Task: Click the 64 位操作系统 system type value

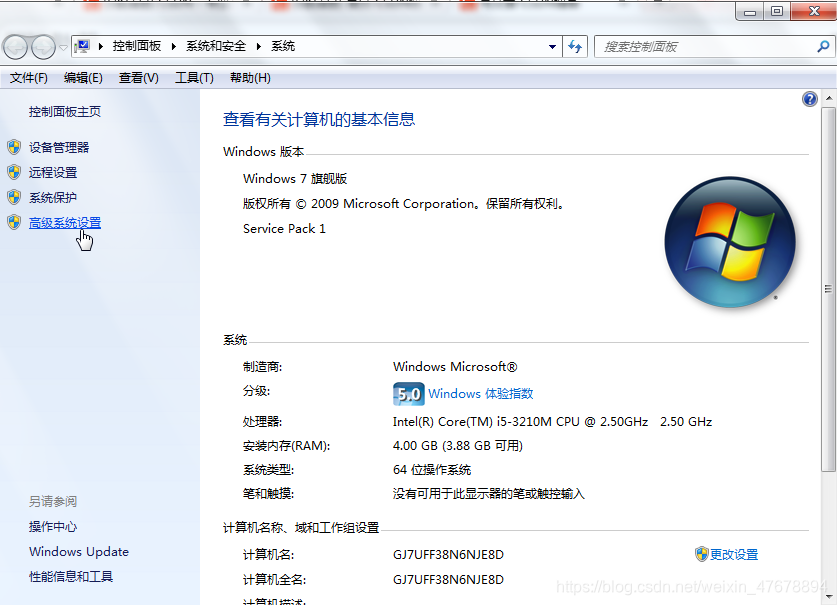Action: pos(432,470)
